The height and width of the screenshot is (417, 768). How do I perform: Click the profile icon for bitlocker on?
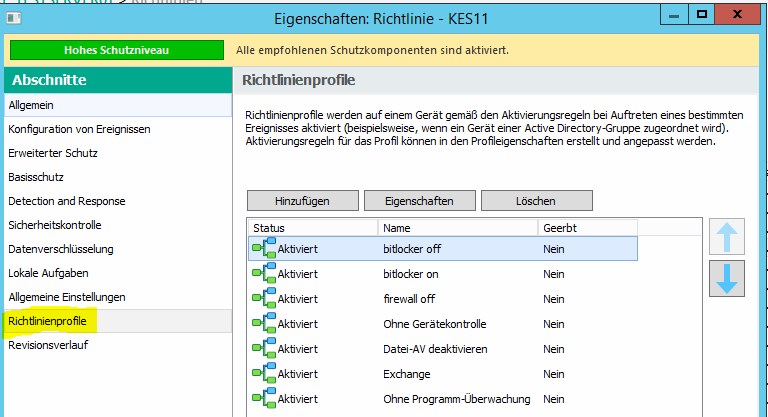point(264,273)
